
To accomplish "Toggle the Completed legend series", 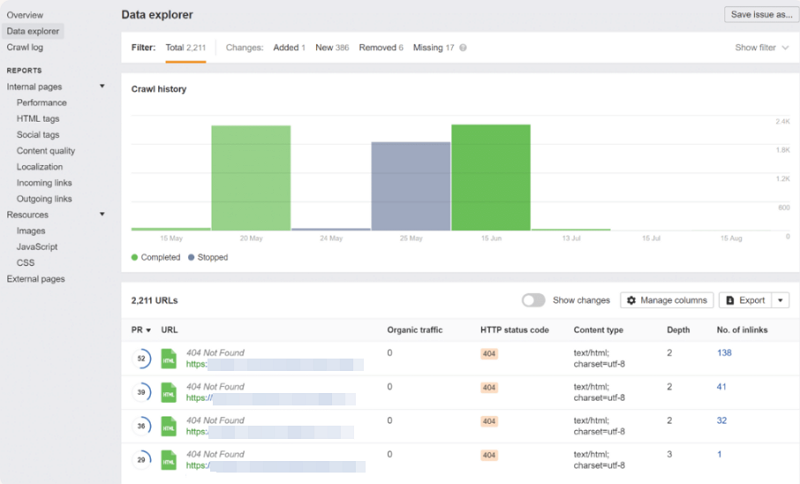I will point(156,257).
